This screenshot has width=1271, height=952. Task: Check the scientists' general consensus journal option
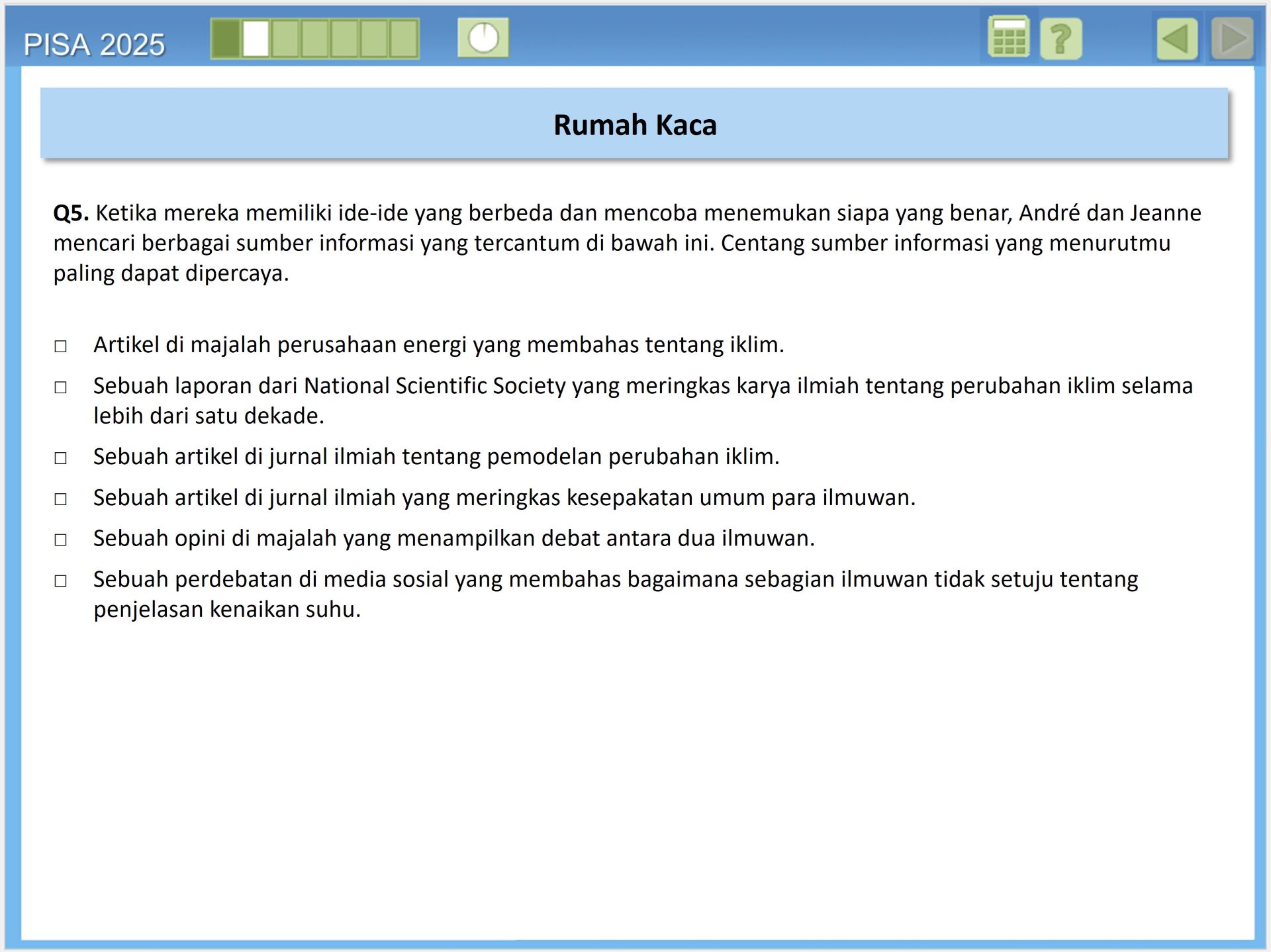pyautogui.click(x=60, y=499)
